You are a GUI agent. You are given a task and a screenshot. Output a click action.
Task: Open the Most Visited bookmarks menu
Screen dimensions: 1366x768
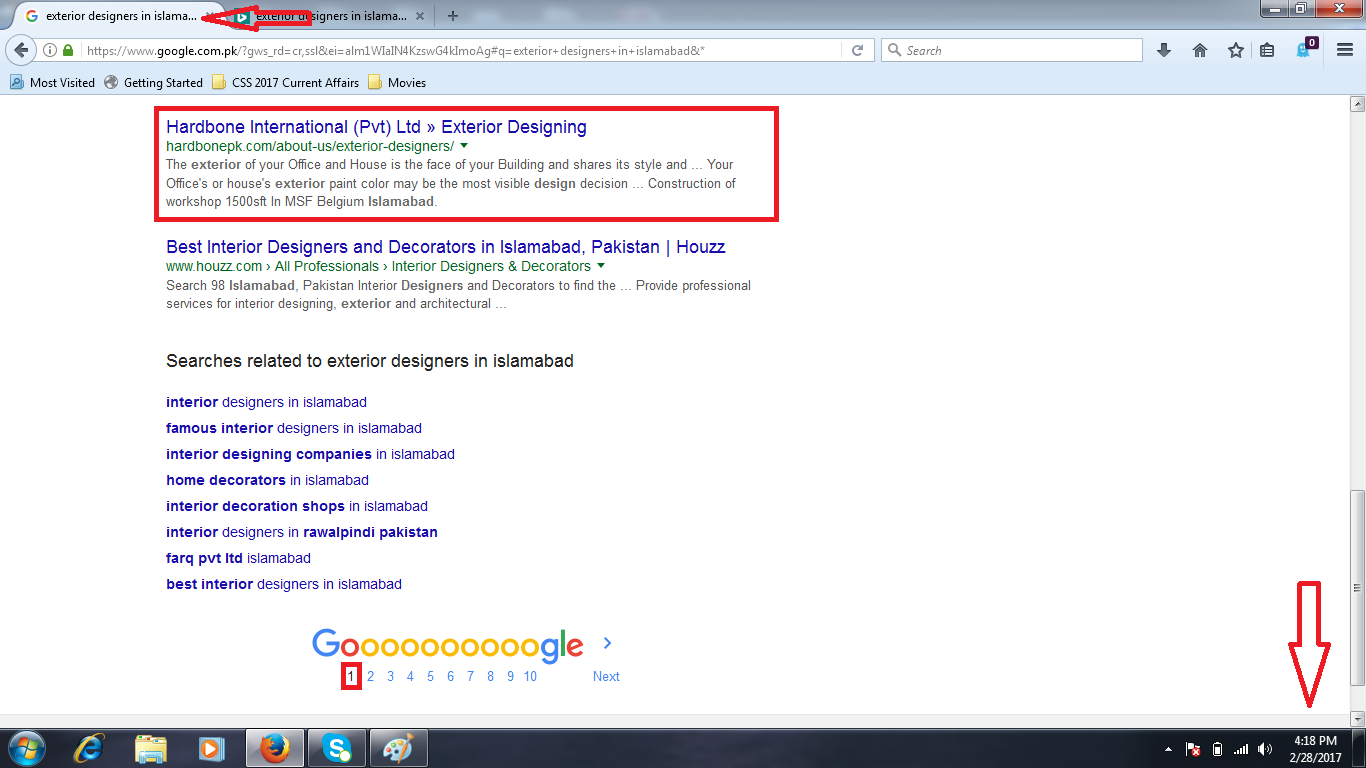tap(53, 83)
